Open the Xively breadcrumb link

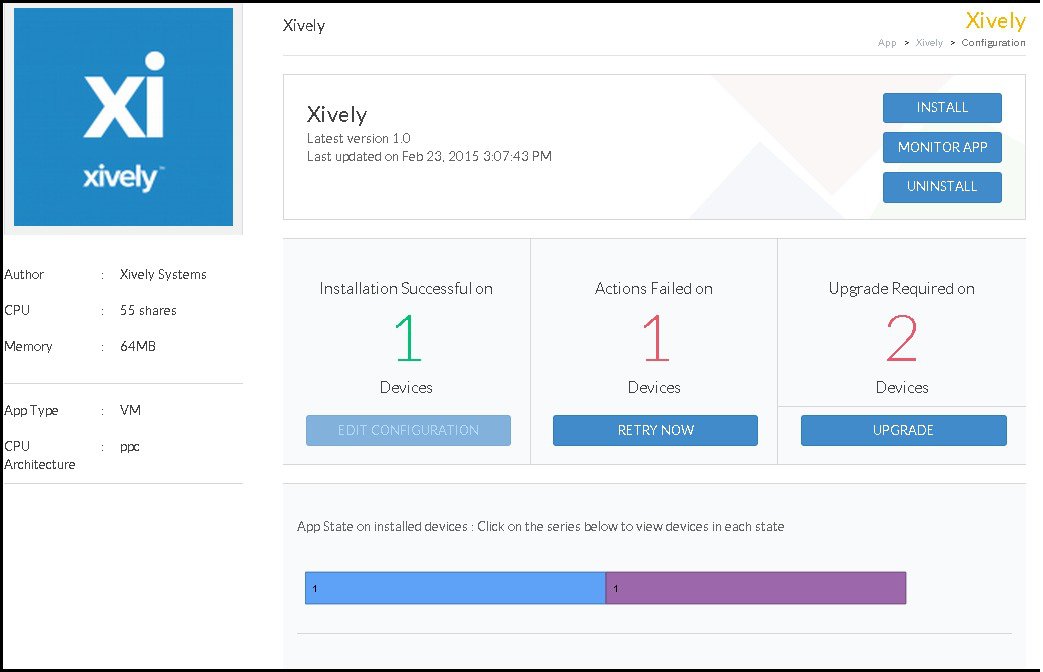[929, 43]
